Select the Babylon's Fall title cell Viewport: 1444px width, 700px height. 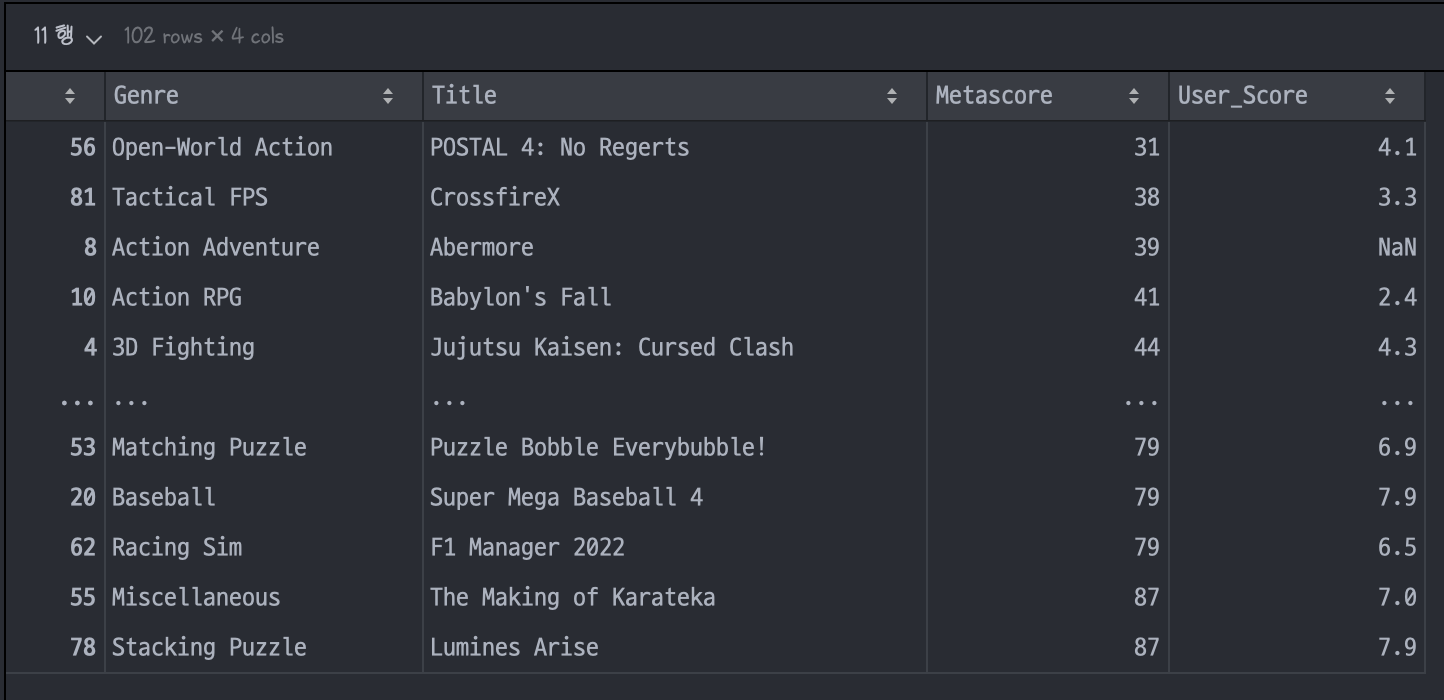point(675,297)
